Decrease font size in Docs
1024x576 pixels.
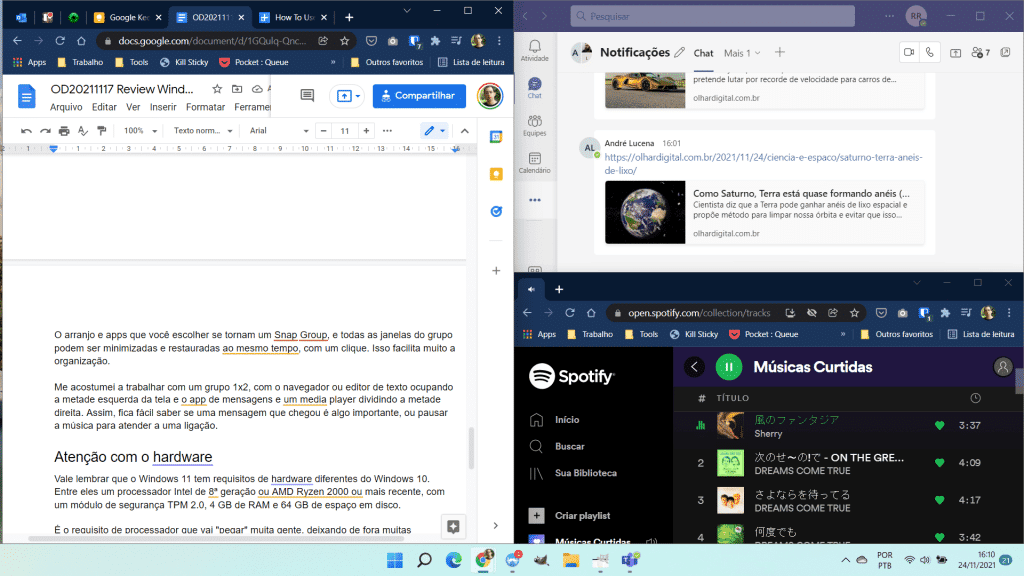coord(323,131)
